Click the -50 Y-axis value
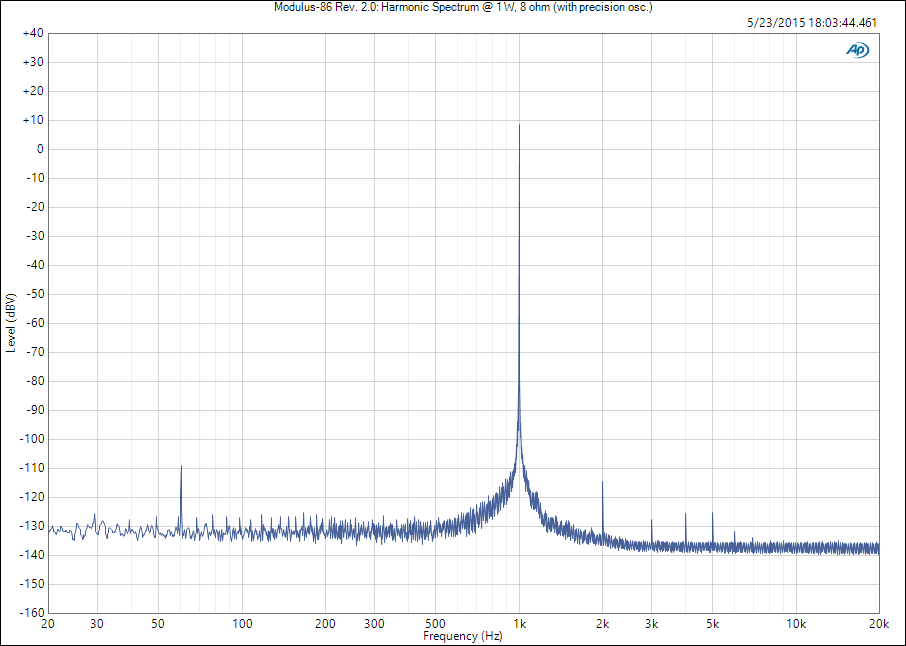906x646 pixels. (35, 294)
